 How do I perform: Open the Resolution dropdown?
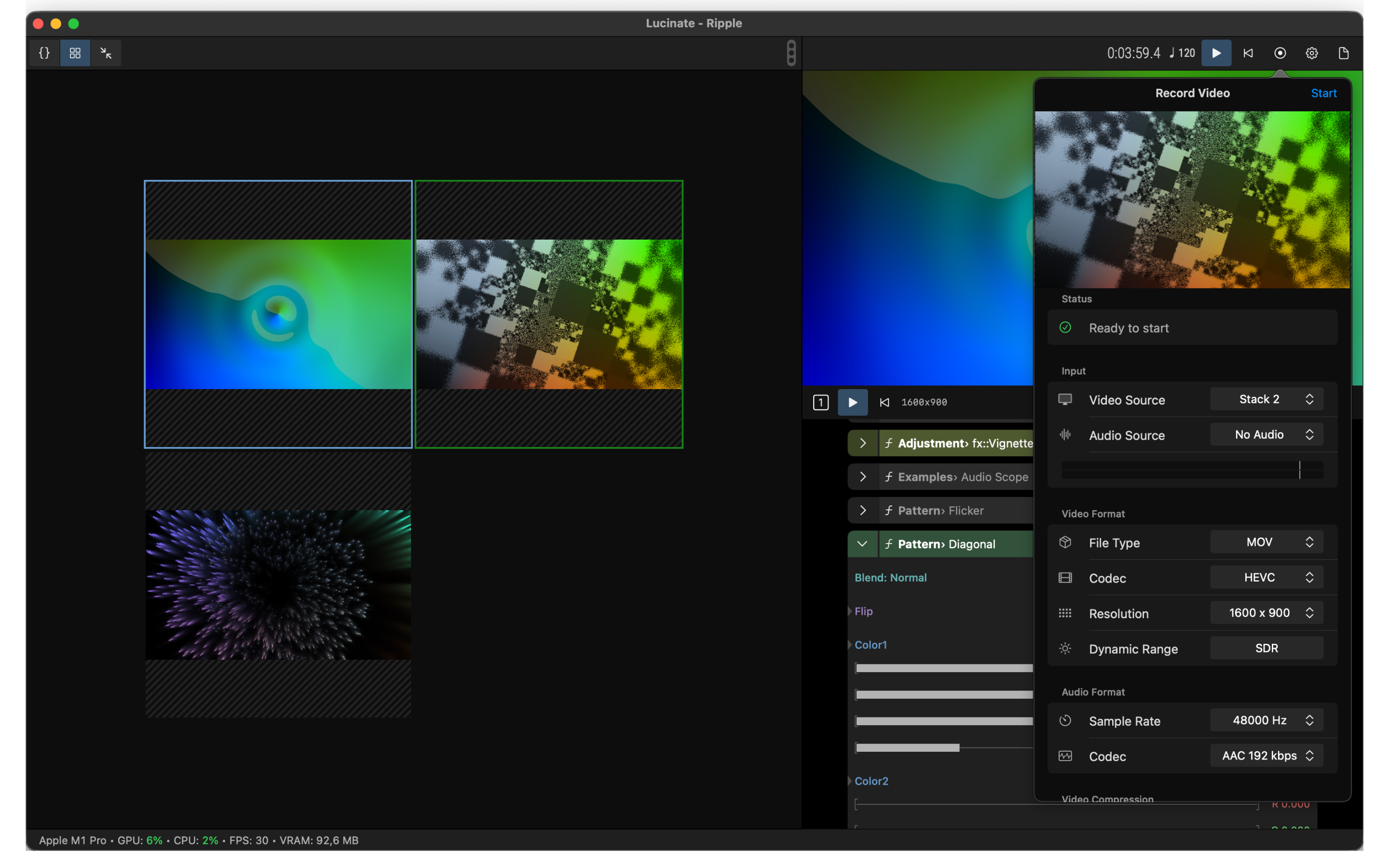tap(1267, 613)
